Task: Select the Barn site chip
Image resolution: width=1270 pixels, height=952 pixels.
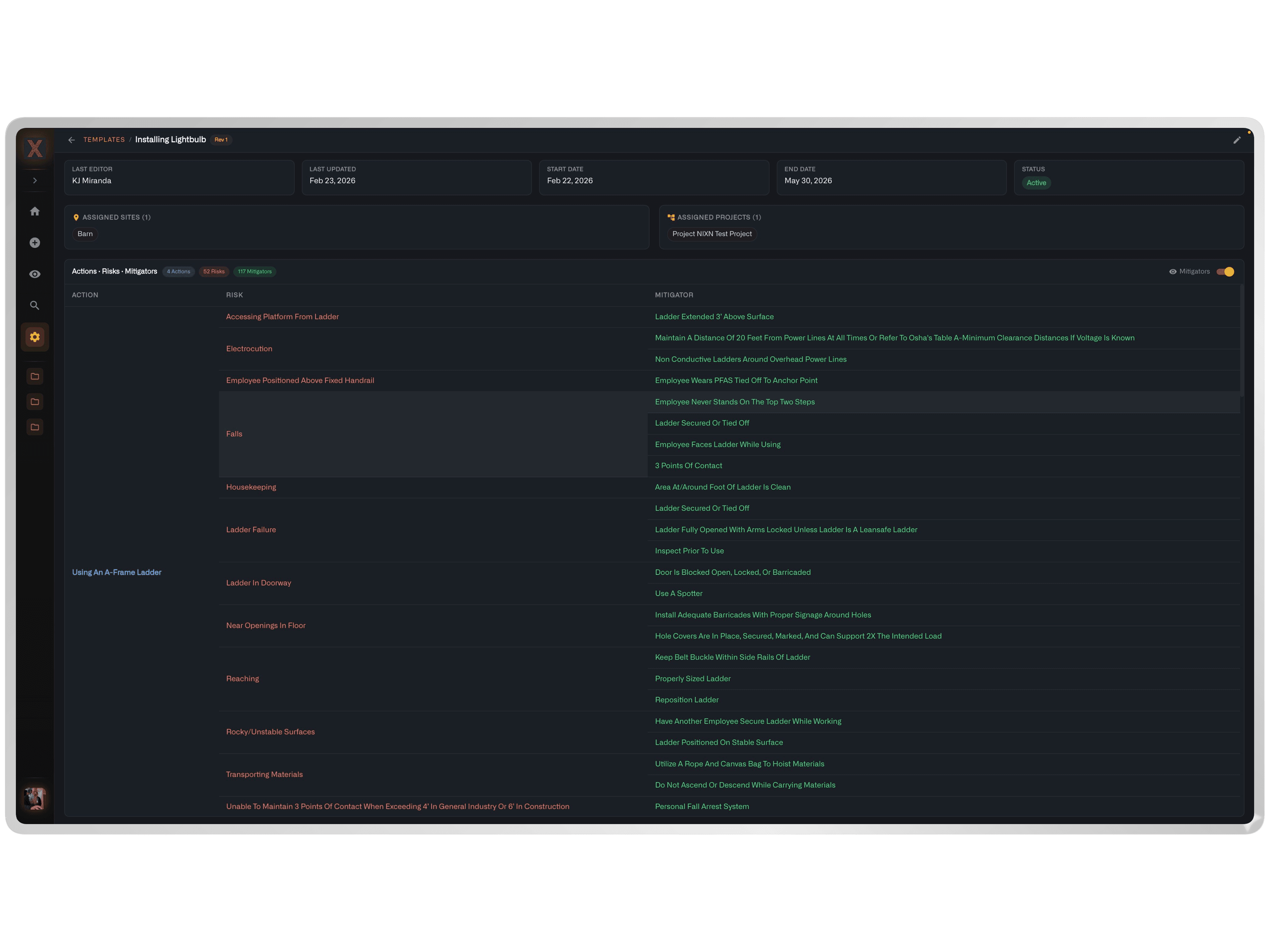Action: point(85,234)
